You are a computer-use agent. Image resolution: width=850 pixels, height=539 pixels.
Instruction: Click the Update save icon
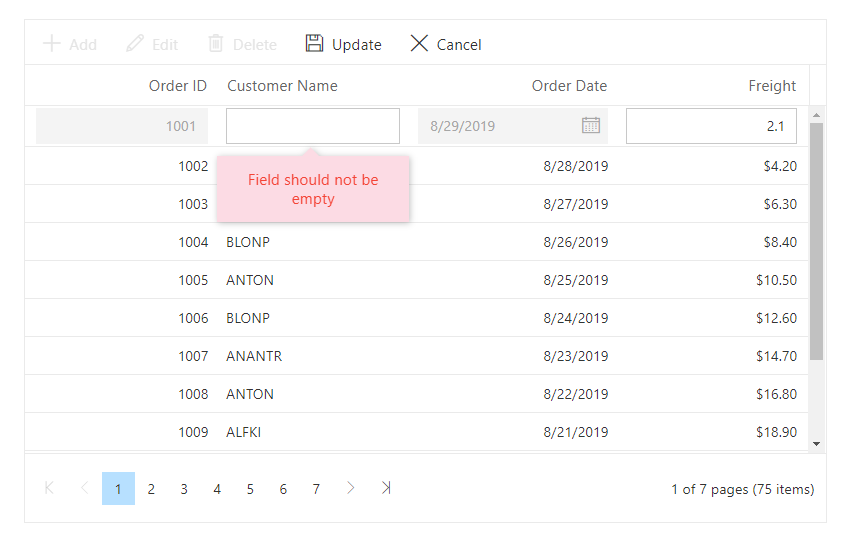point(315,44)
